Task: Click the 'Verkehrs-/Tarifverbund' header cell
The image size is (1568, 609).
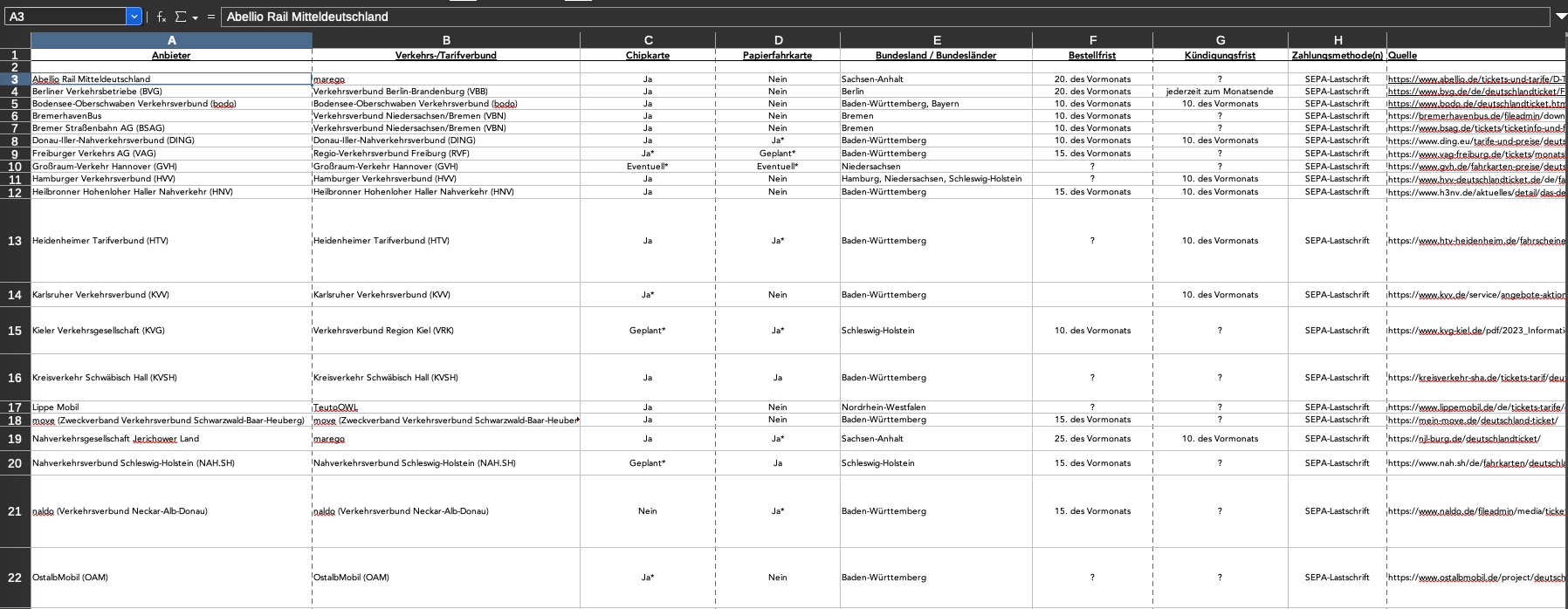Action: [446, 55]
